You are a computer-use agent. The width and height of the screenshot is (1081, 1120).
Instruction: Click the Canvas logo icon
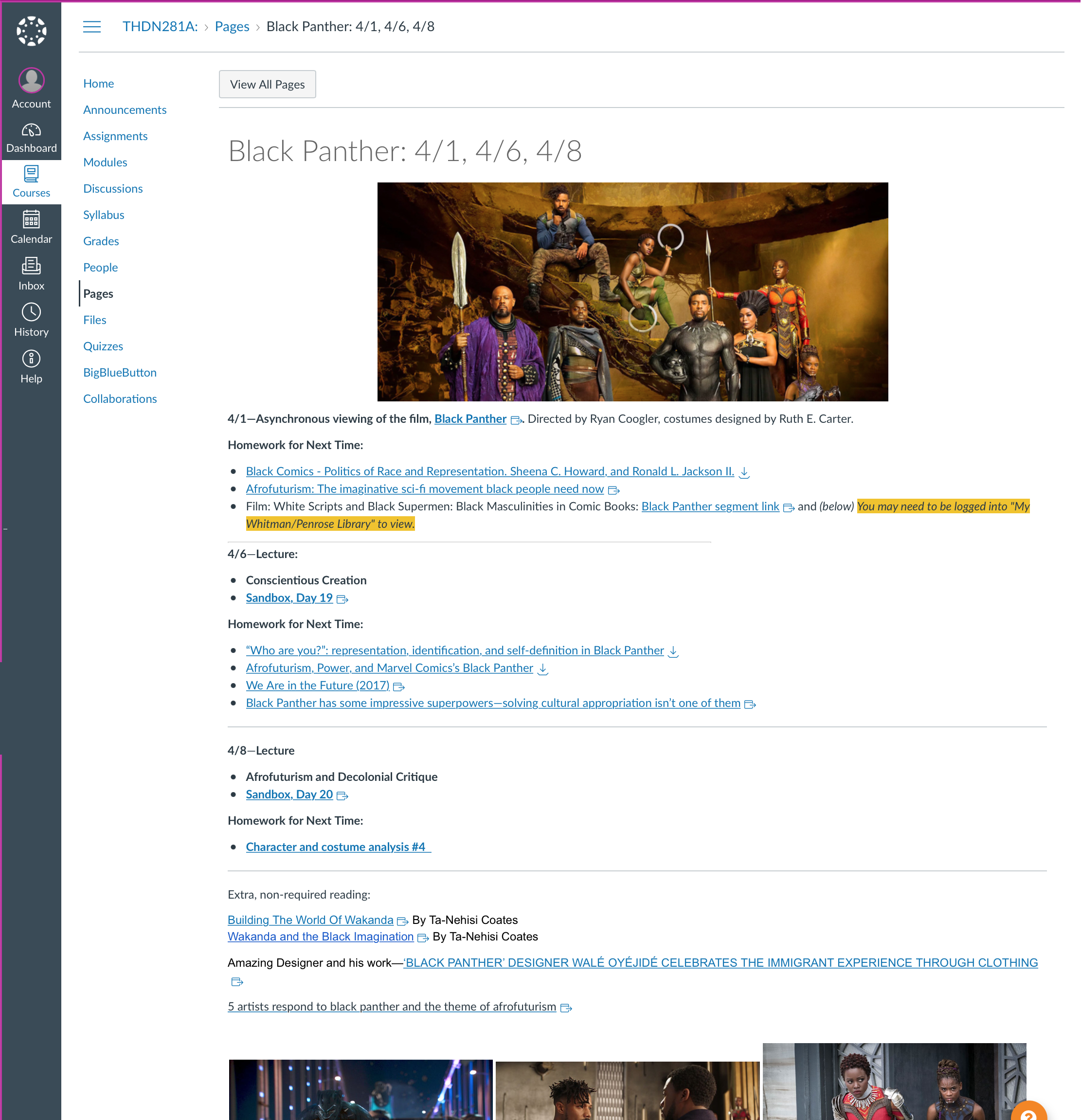(x=31, y=30)
